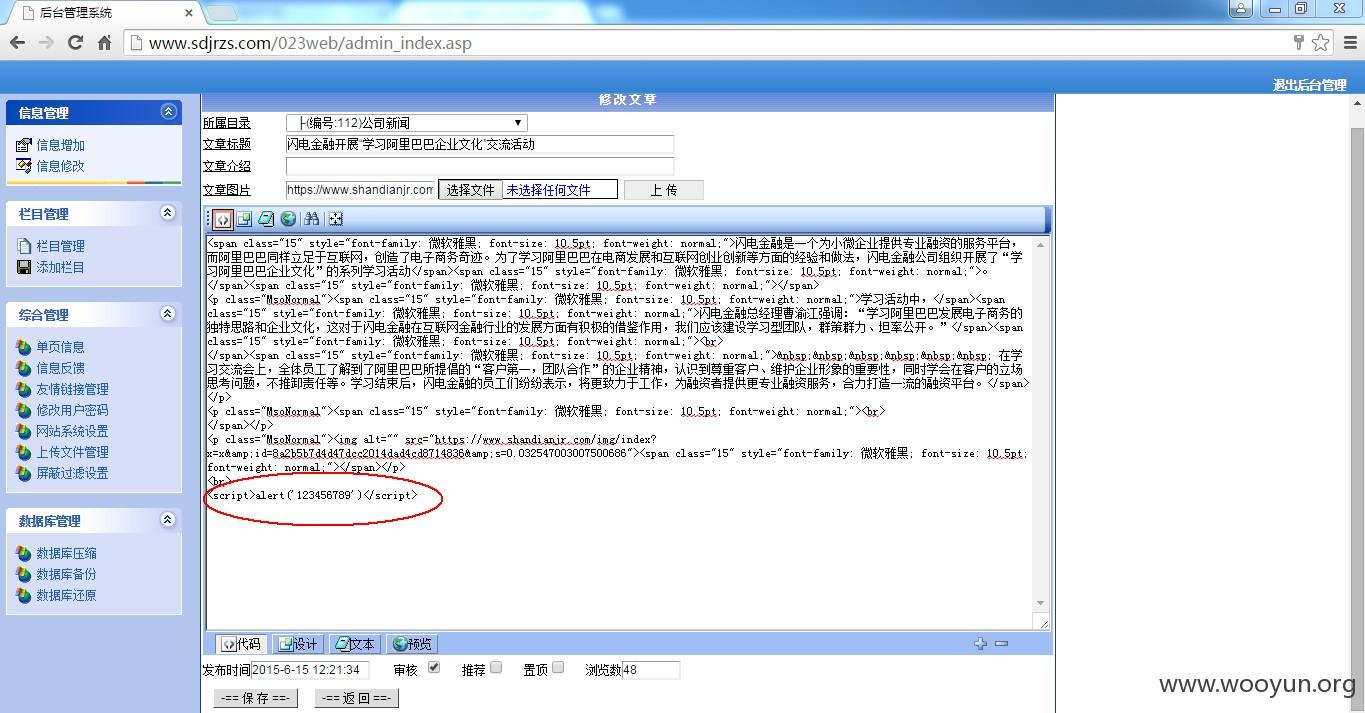Collapse 综合管理 panel
The width and height of the screenshot is (1365, 713).
[168, 314]
